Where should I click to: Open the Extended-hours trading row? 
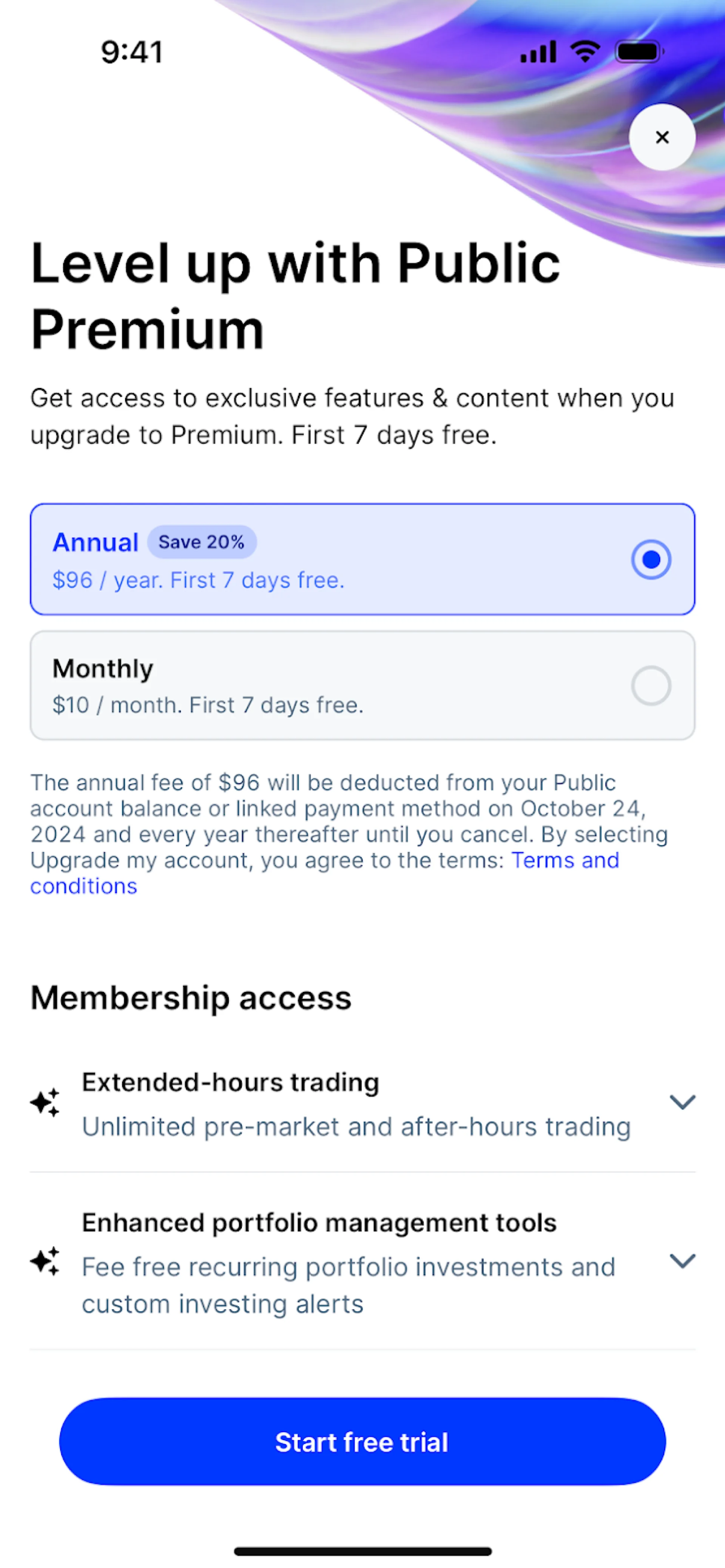coord(362,1104)
